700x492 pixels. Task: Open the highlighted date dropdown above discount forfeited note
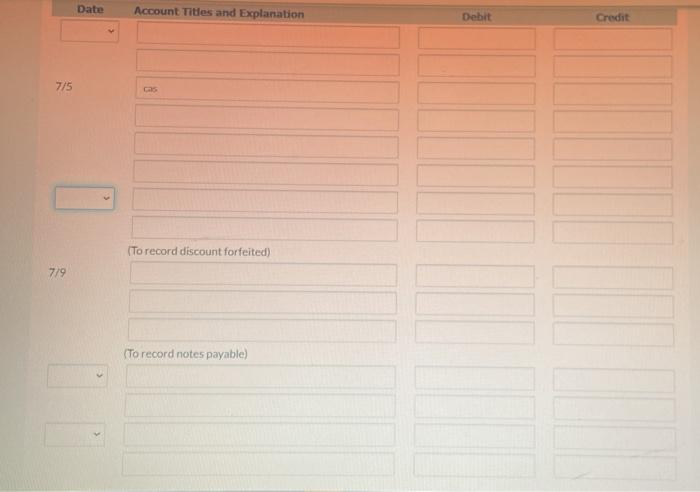tap(84, 198)
